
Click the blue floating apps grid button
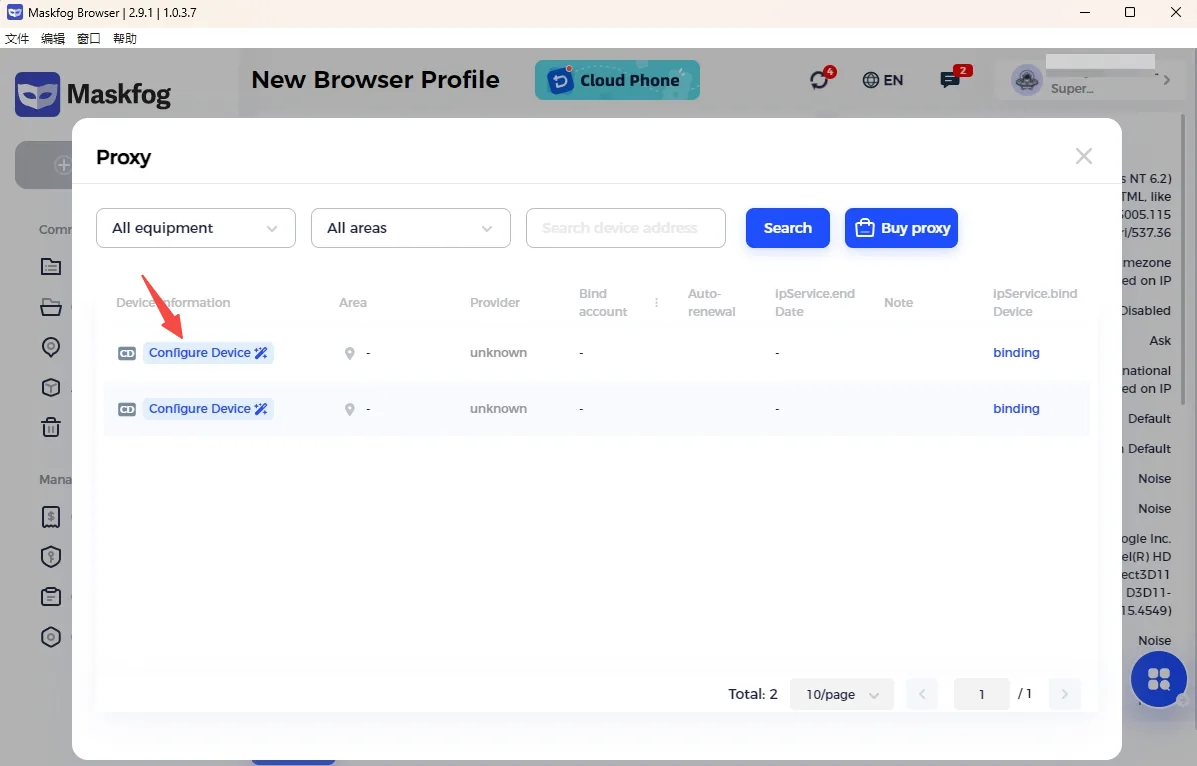tap(1158, 679)
